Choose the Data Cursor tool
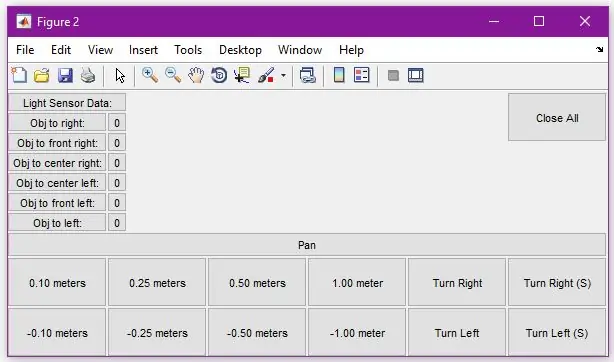Screen dimensions: 614x362 [x=242, y=75]
